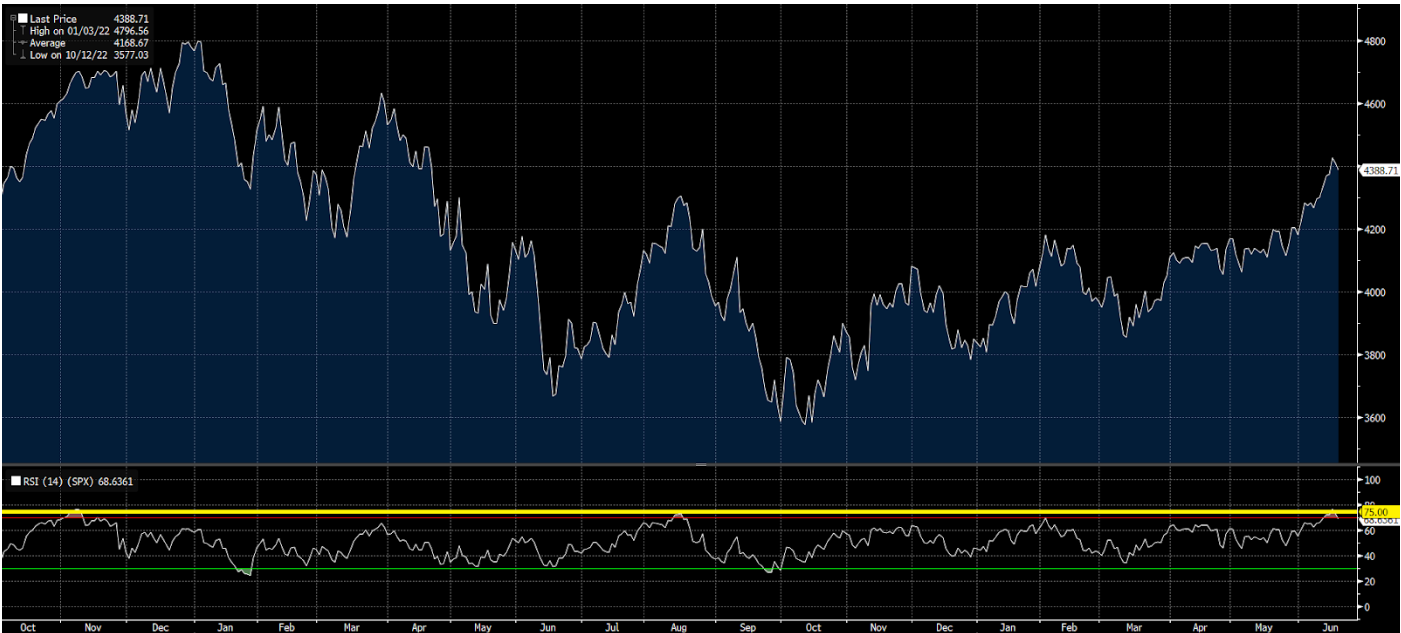Click the yellow 75.00 level tag
The image size is (1401, 633).
click(x=1376, y=511)
